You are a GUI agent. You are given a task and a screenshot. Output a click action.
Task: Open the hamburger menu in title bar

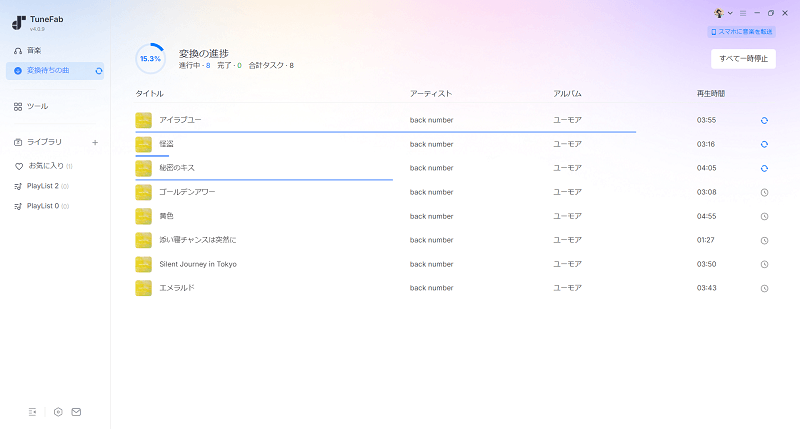(x=743, y=13)
